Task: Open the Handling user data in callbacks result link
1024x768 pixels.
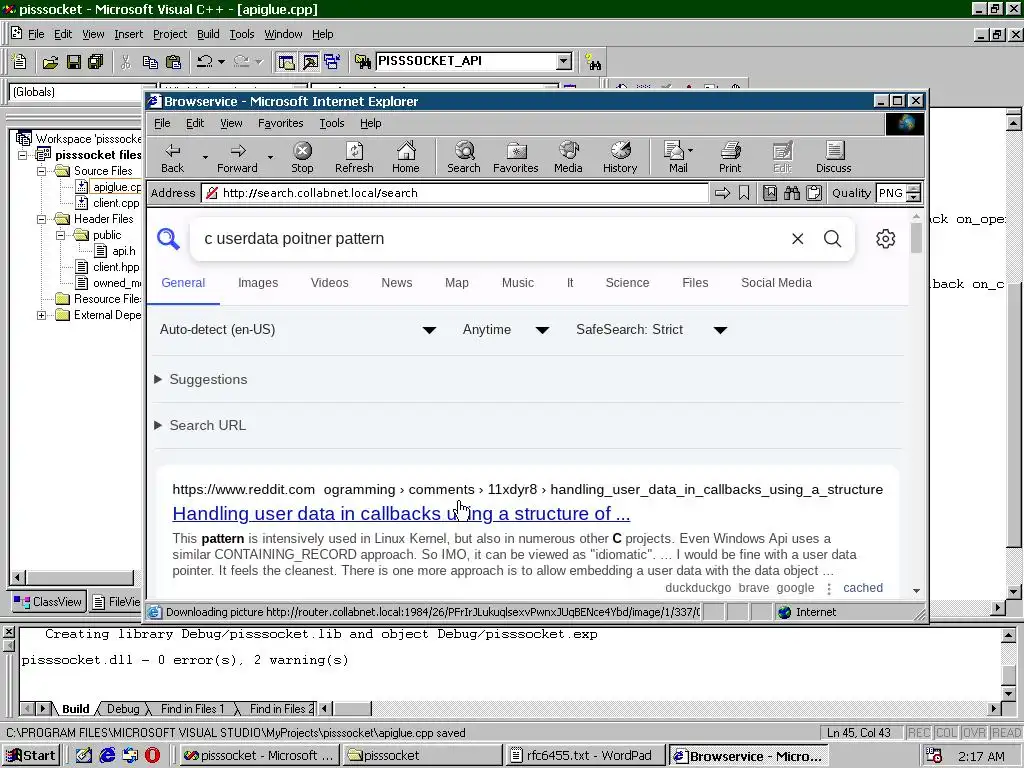Action: [x=401, y=514]
